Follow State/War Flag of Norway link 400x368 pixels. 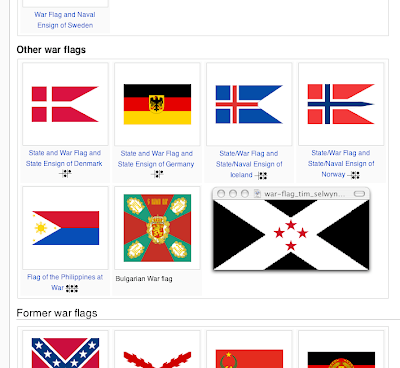341,163
